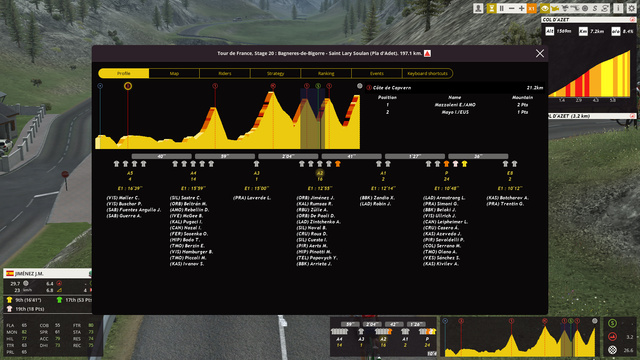
Task: Toggle the eye view option in toolbar
Action: (545, 8)
